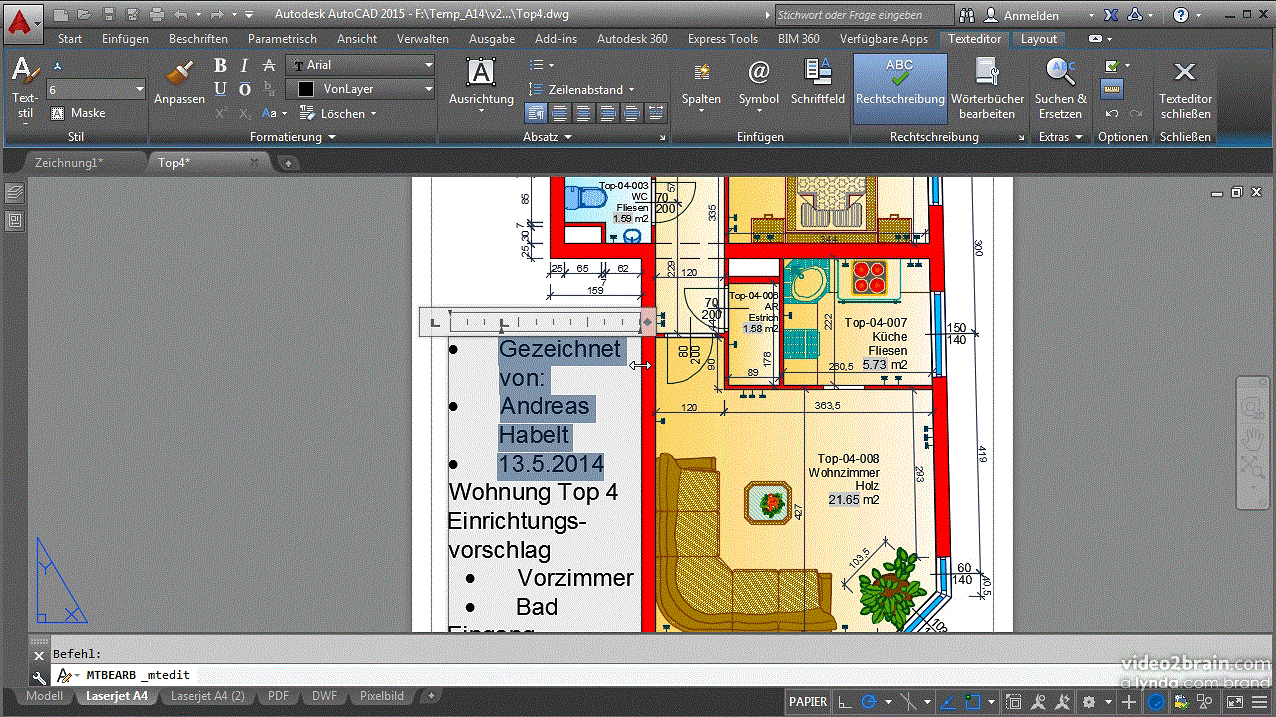
Task: Open the Textstil gallery
Action: pos(25,89)
